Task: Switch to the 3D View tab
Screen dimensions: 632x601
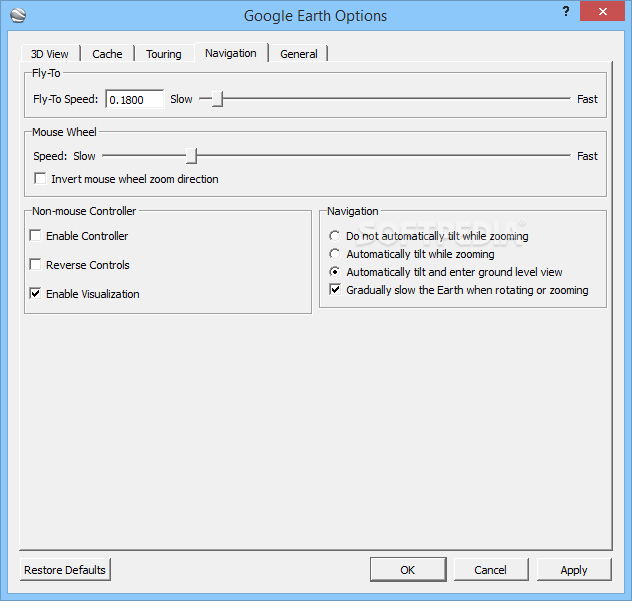Action: [50, 54]
